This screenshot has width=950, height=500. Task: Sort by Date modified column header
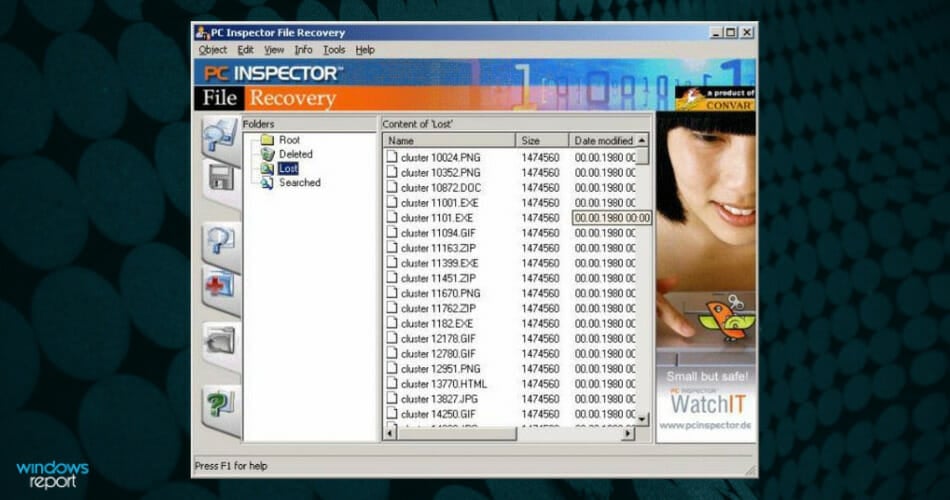(603, 141)
